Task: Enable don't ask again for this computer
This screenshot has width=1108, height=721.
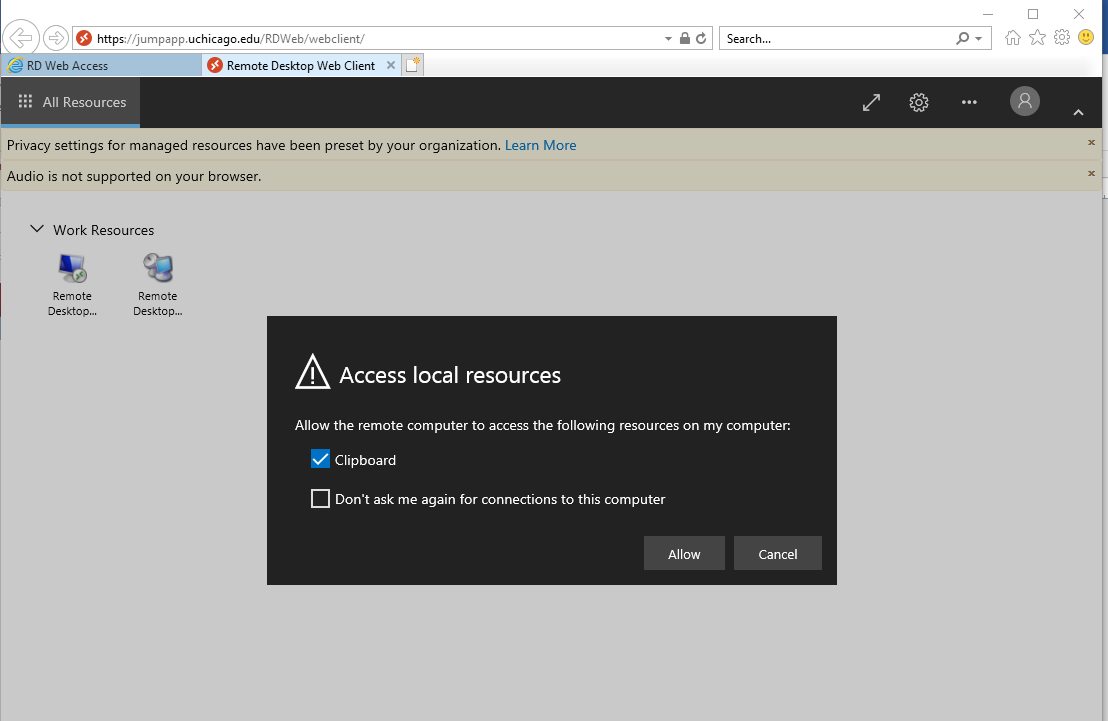Action: click(320, 498)
